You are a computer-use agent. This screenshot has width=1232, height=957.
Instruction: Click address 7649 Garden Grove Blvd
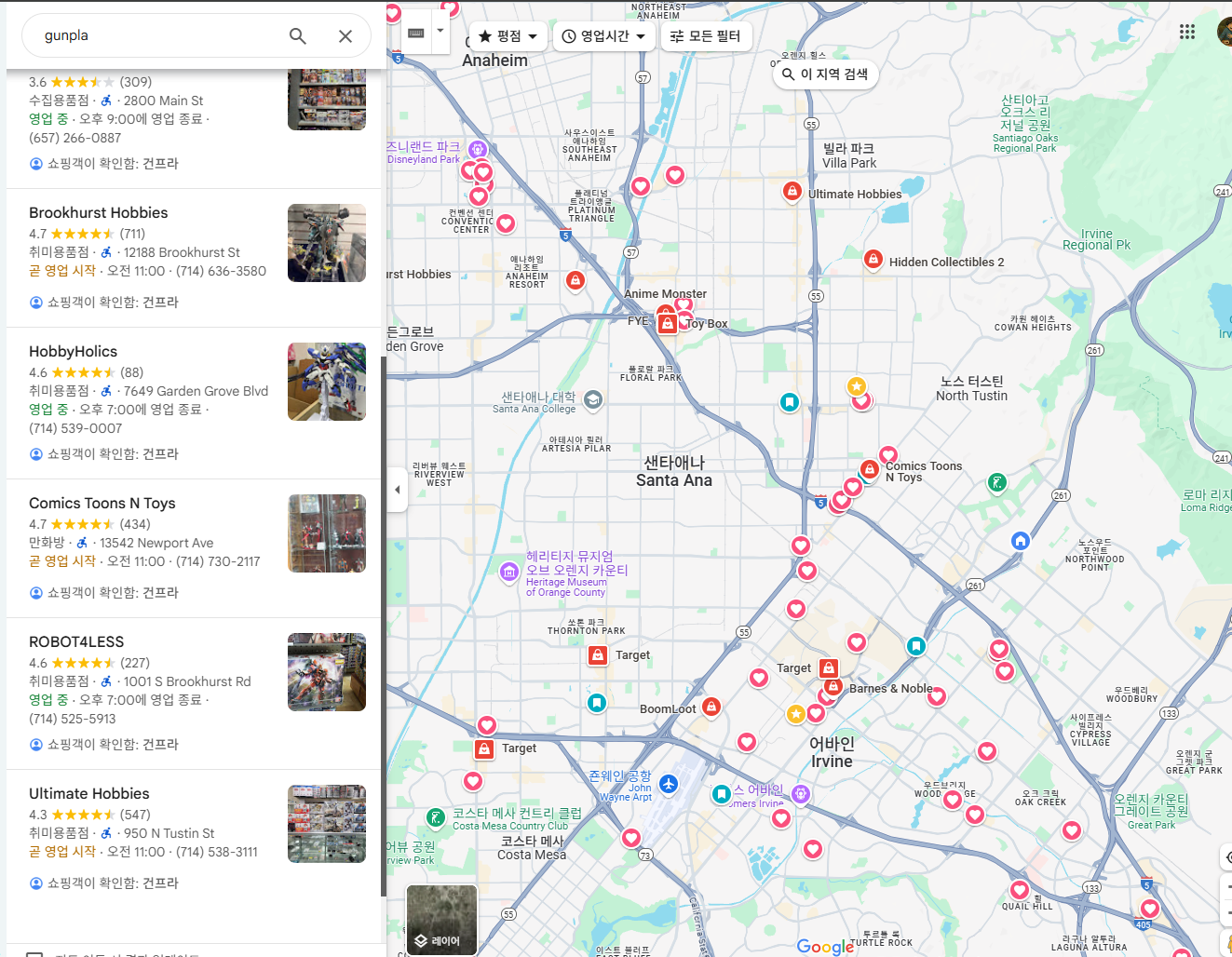pos(196,391)
